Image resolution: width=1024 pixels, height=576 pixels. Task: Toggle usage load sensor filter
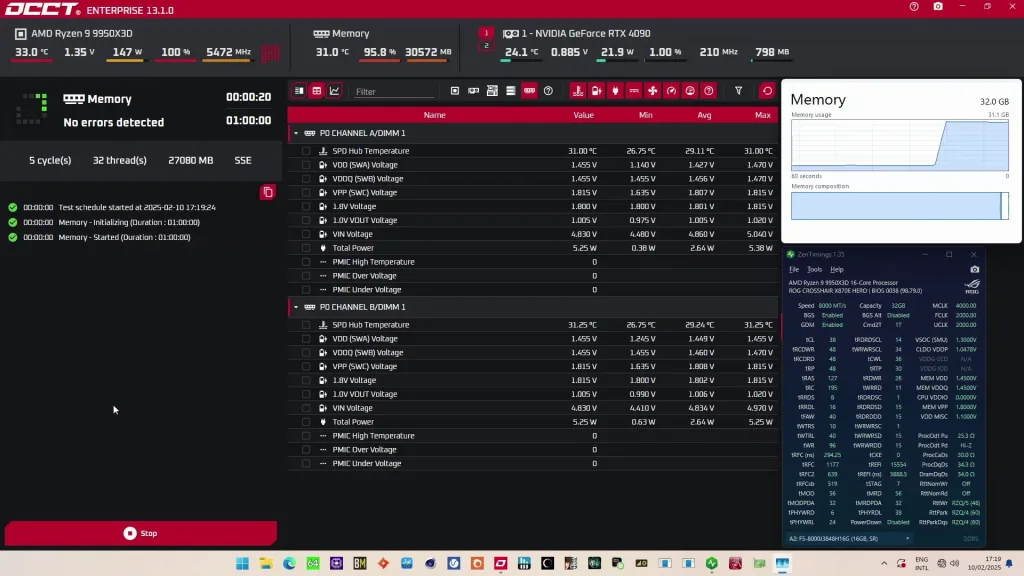690,91
